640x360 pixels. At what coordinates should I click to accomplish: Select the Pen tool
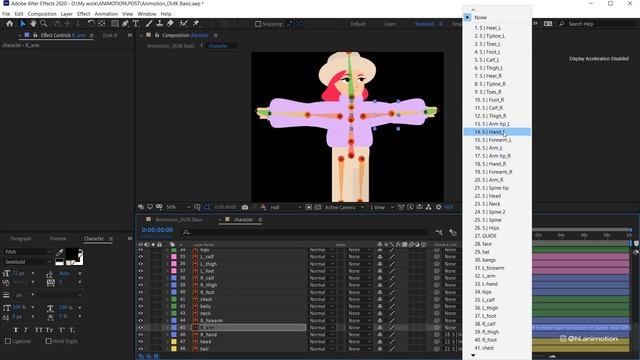pos(125,24)
